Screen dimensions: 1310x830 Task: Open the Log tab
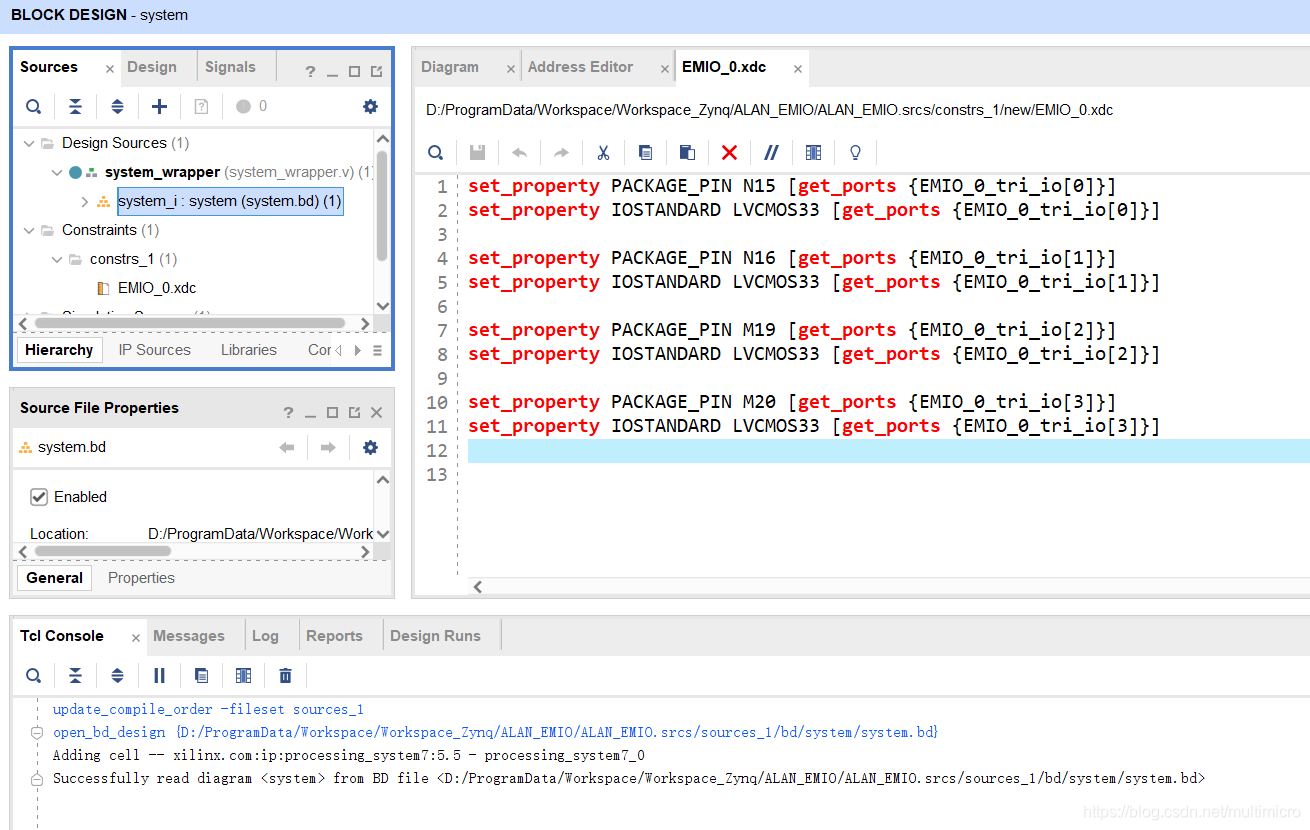coord(265,636)
